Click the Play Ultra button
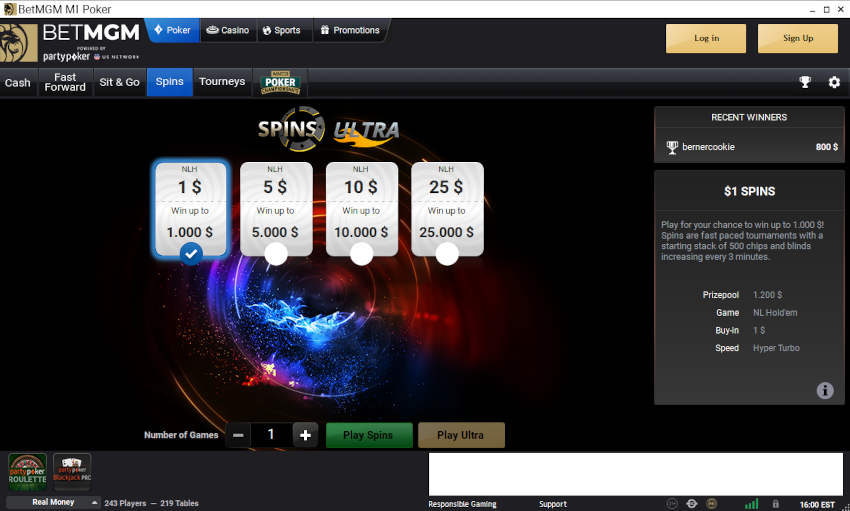 click(x=461, y=435)
